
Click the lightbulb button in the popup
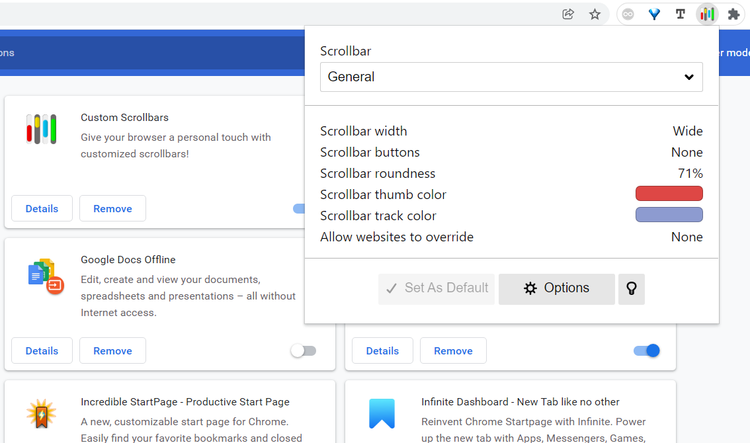(x=631, y=288)
